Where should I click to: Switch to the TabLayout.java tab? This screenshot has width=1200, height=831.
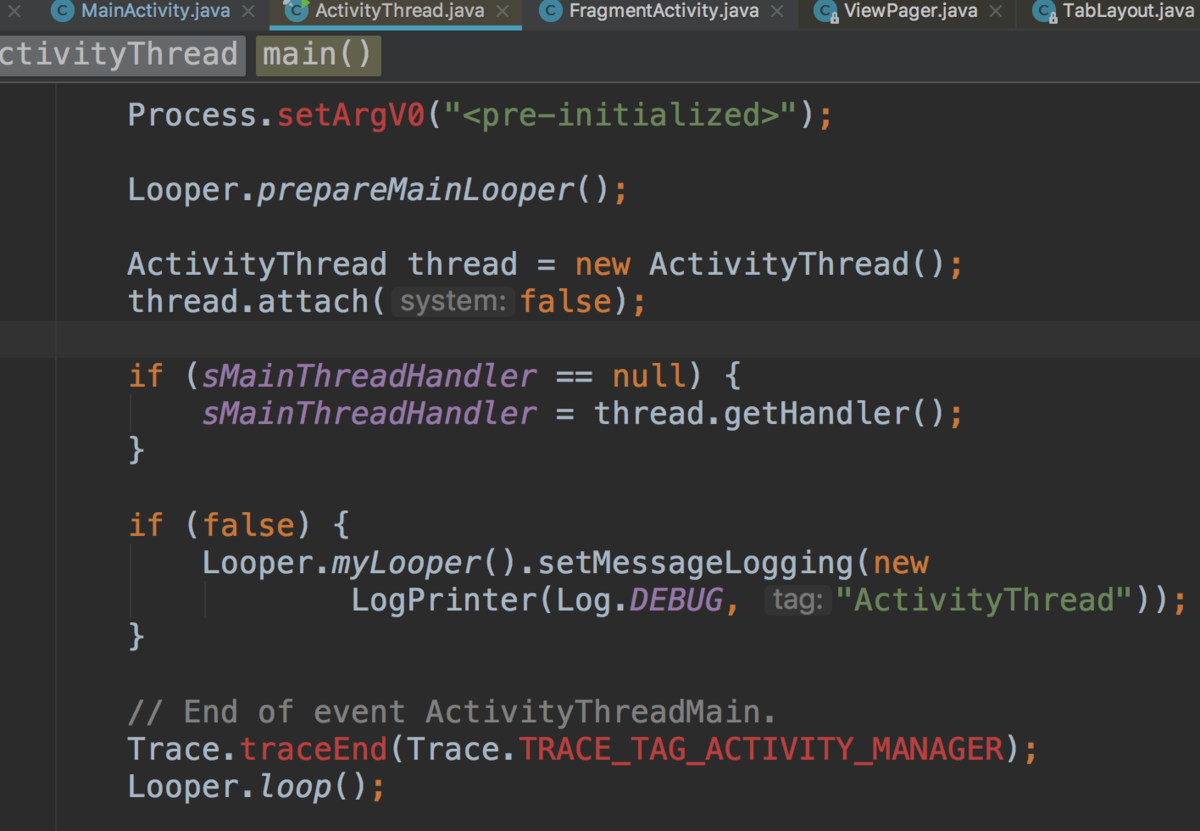[1130, 12]
